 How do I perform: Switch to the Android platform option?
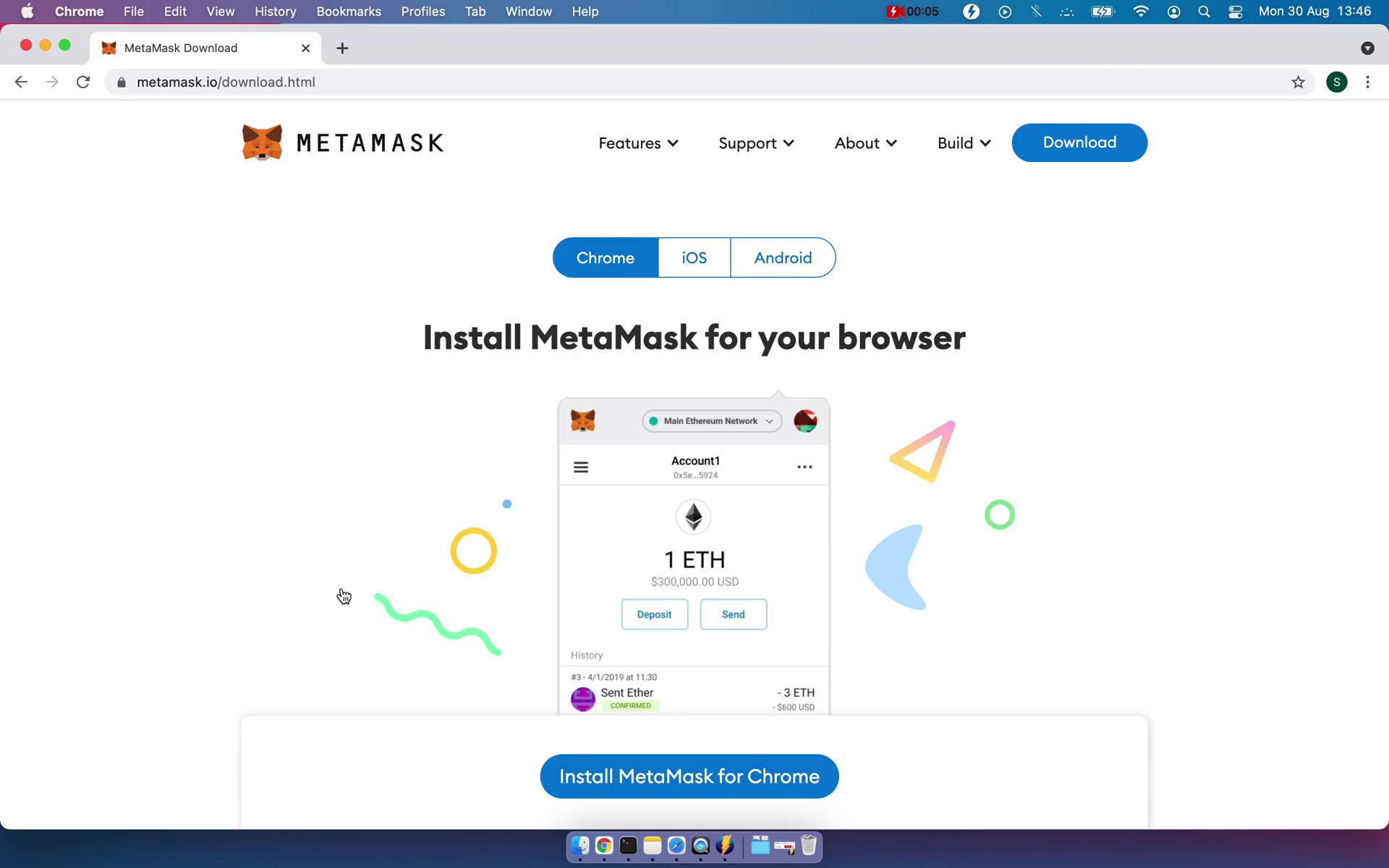(x=783, y=258)
